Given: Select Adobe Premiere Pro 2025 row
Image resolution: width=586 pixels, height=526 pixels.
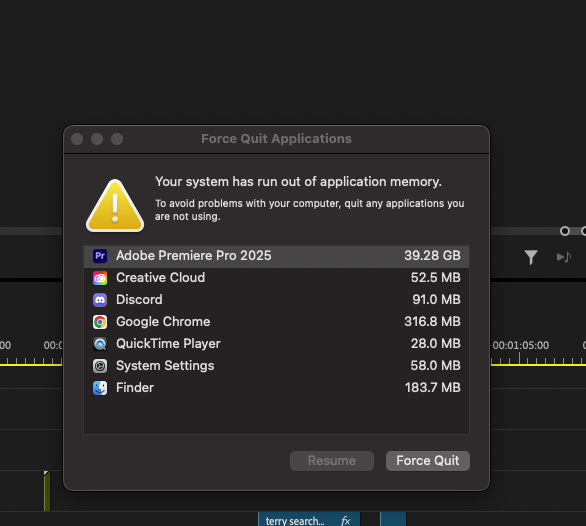Looking at the screenshot, I should coord(277,256).
